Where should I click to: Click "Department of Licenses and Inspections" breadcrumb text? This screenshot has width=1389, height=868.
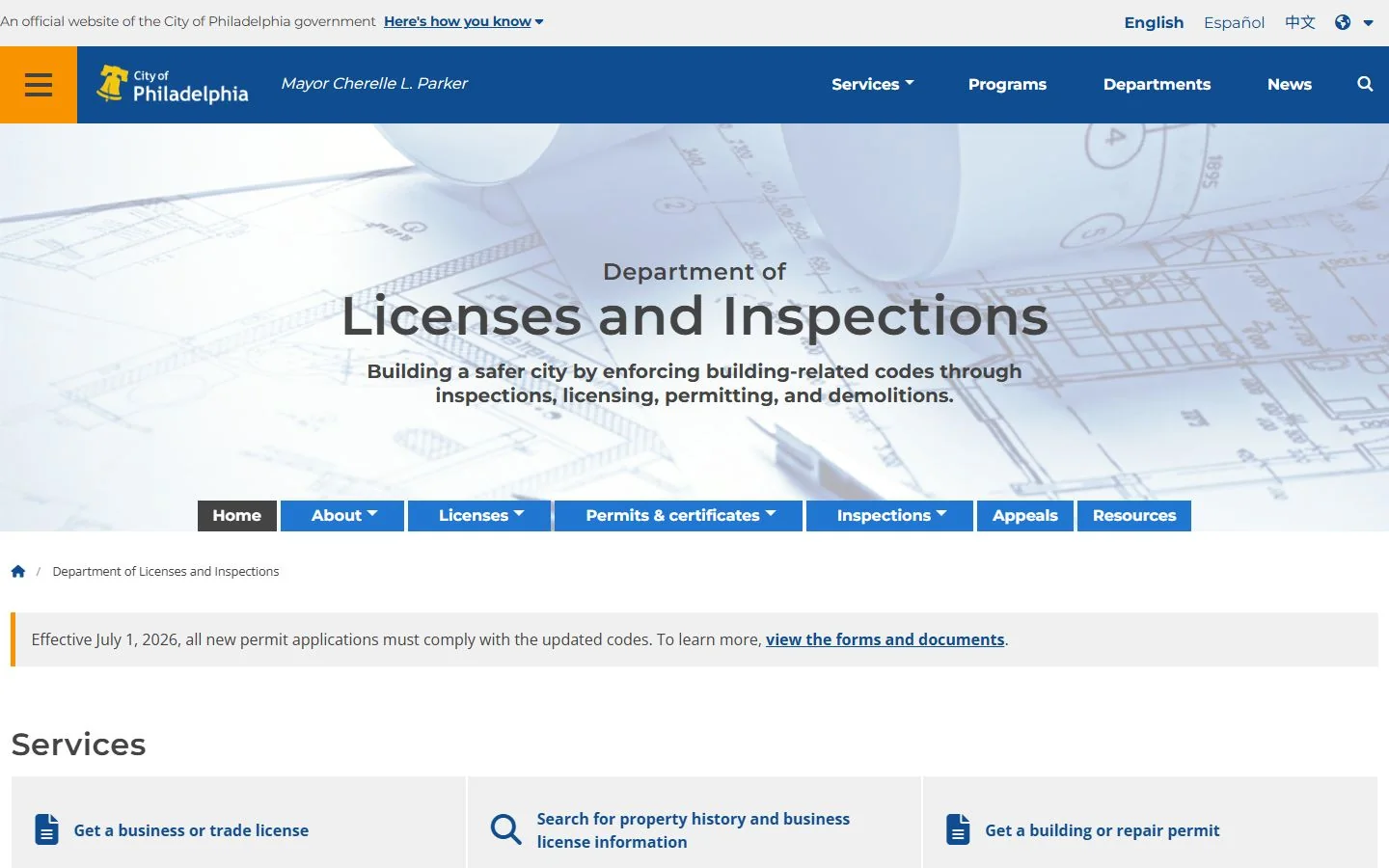[x=166, y=571]
